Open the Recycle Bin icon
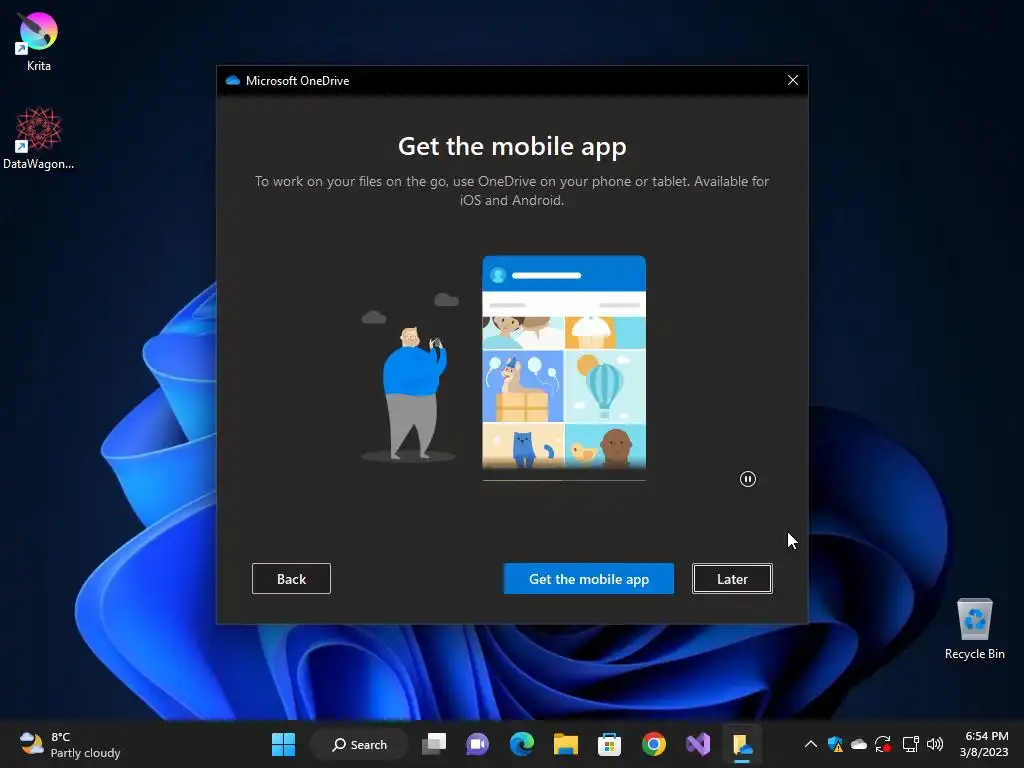1024x768 pixels. point(974,629)
